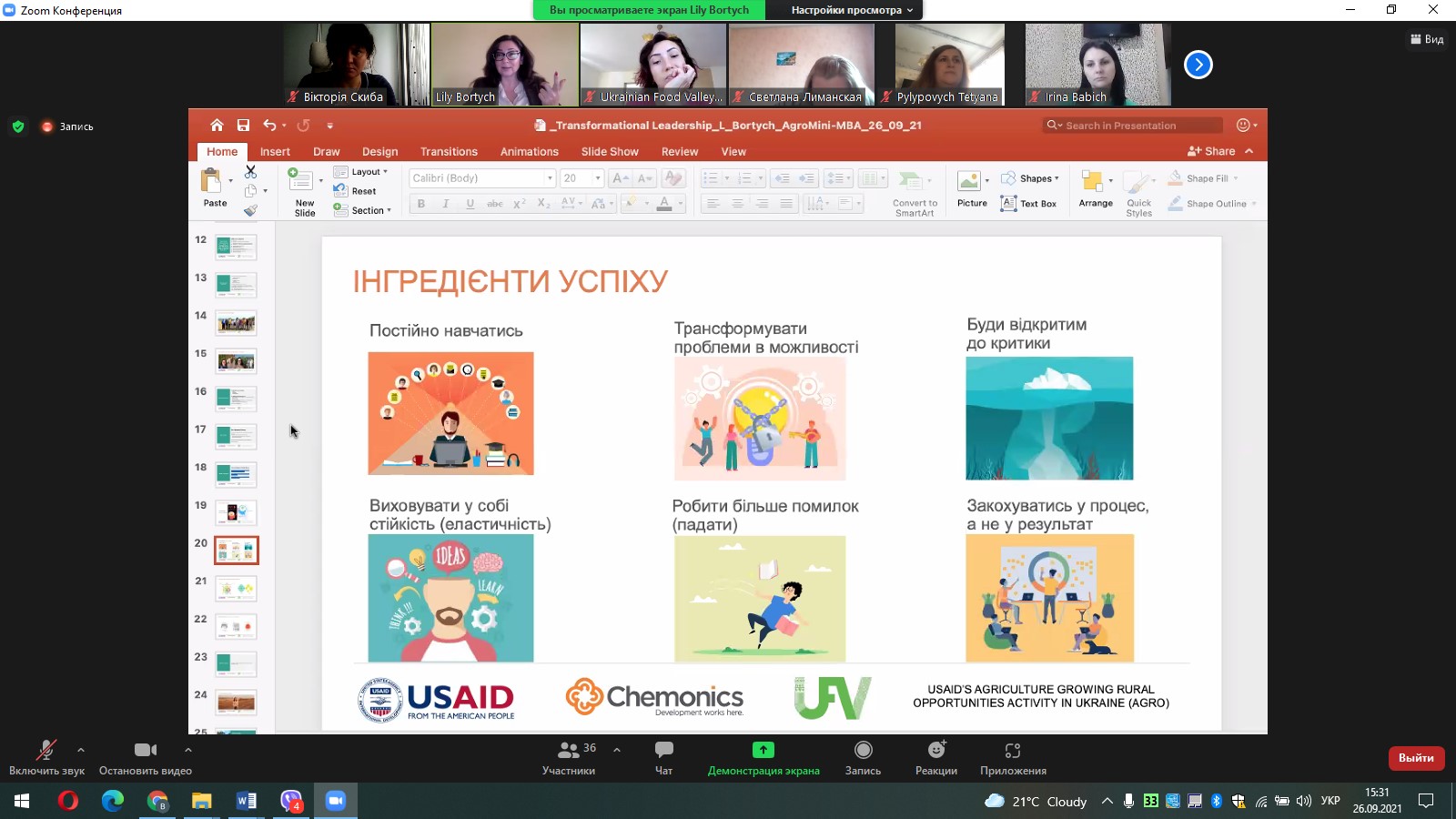The image size is (1456, 819).
Task: Pick a text highlight color
Action: pyautogui.click(x=631, y=204)
